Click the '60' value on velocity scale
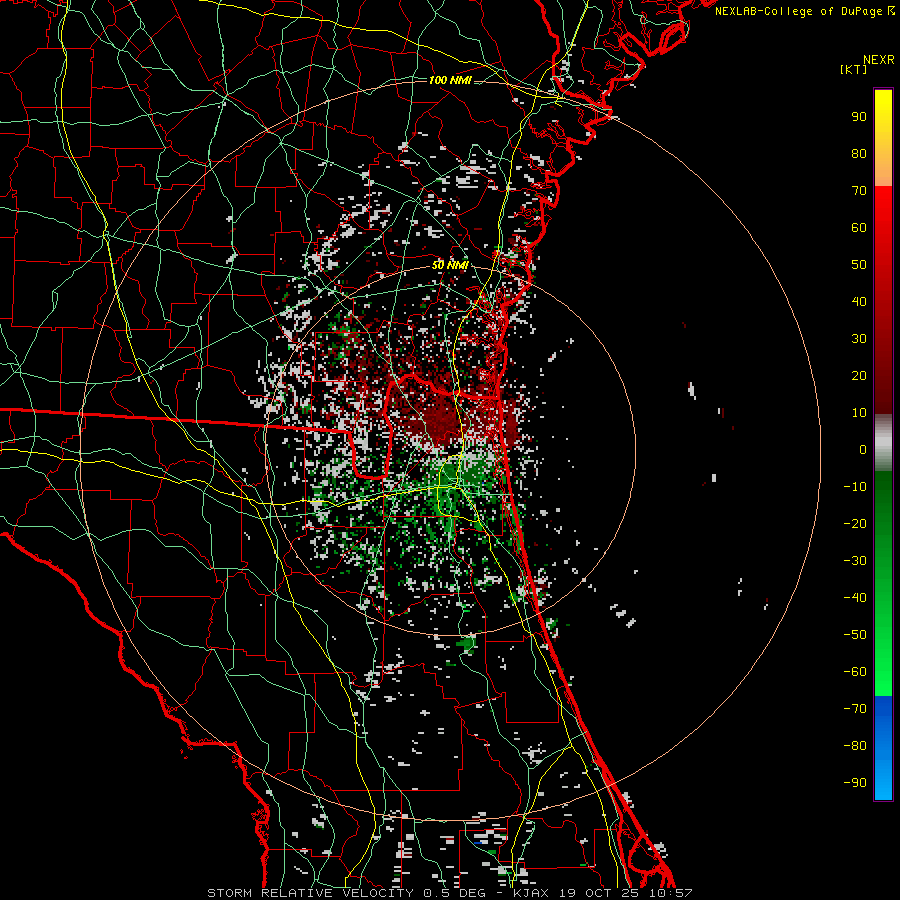The height and width of the screenshot is (900, 900). pyautogui.click(x=859, y=227)
